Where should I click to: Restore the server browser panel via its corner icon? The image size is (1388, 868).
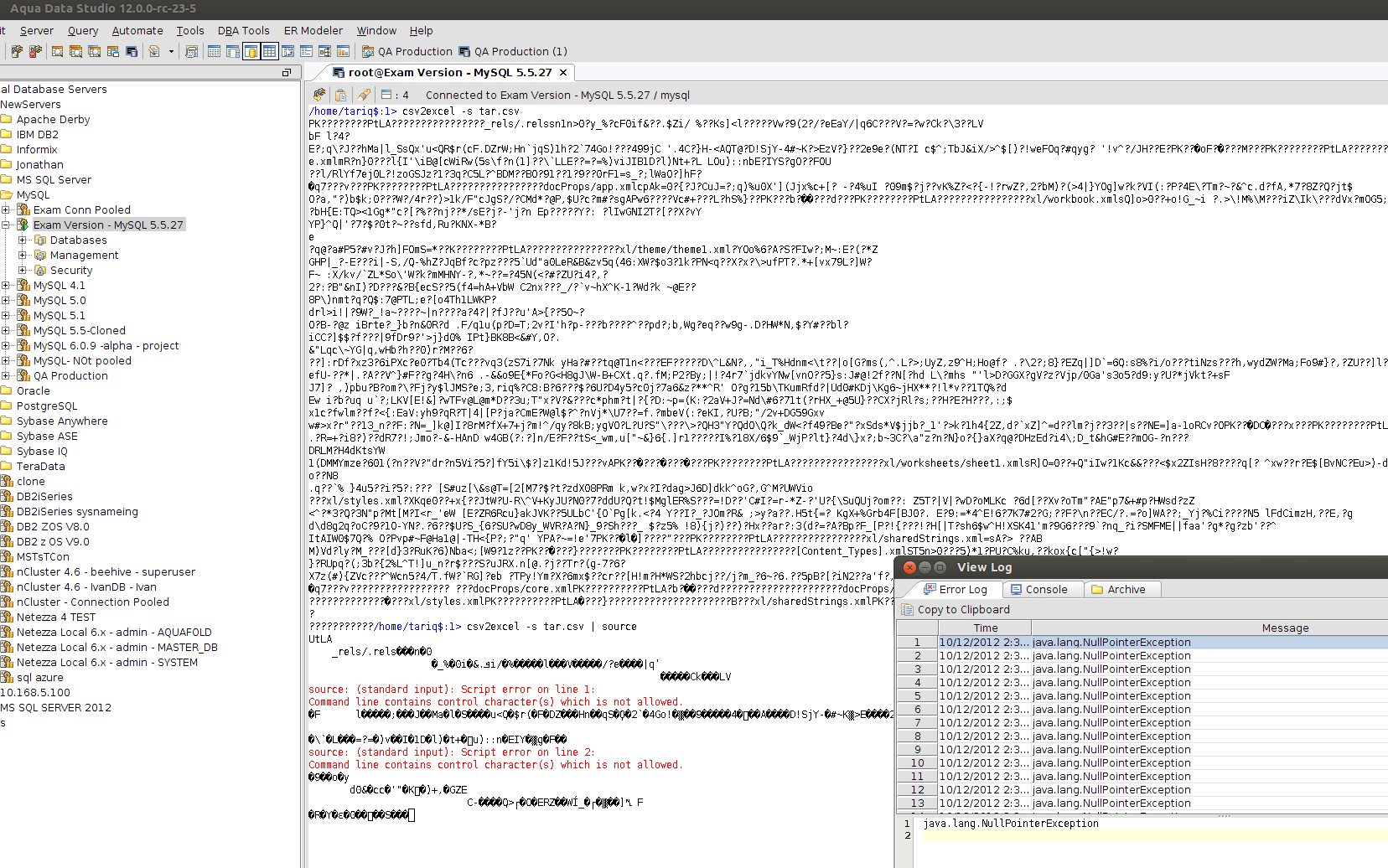point(287,73)
